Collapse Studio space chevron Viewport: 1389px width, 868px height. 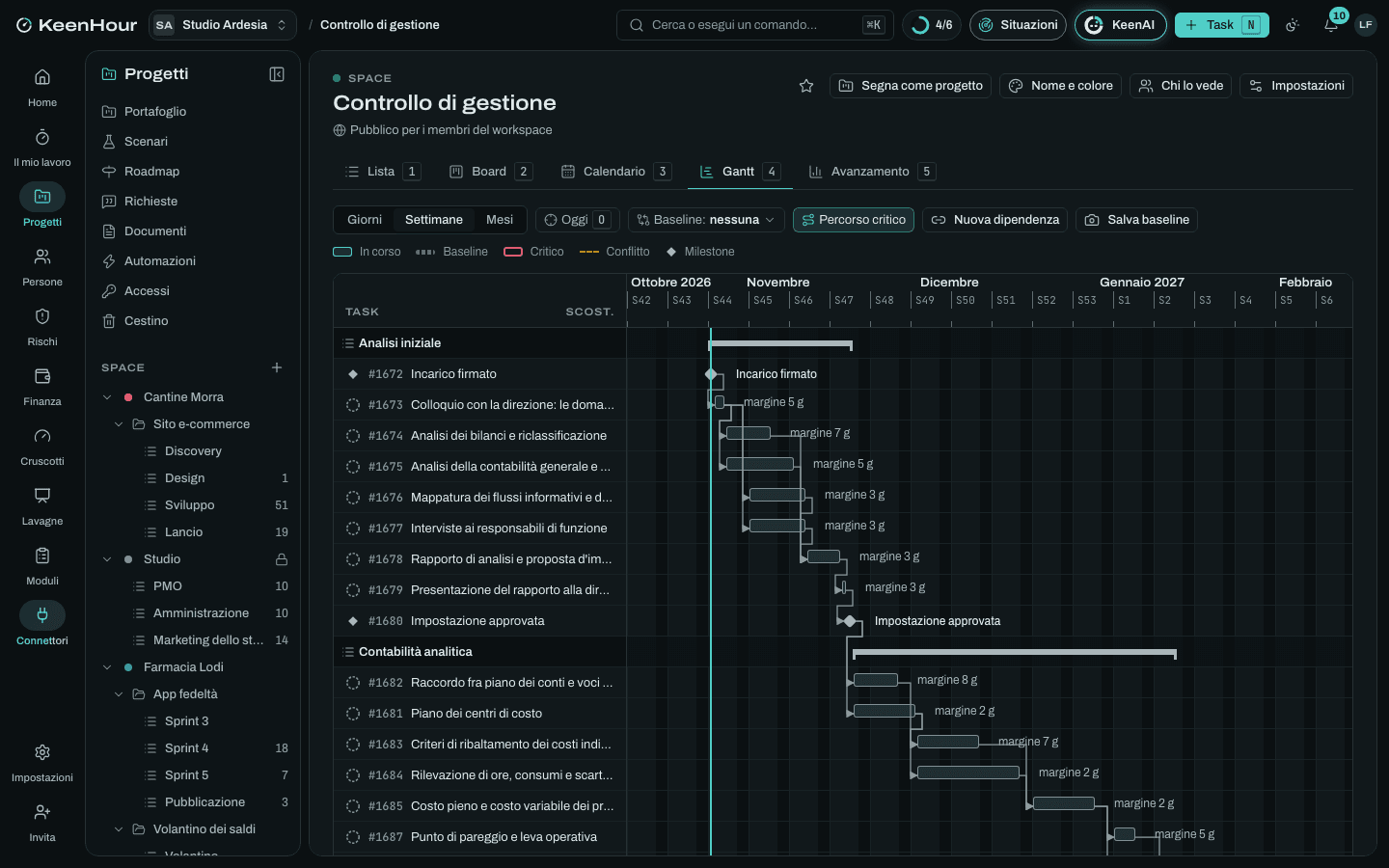point(107,559)
